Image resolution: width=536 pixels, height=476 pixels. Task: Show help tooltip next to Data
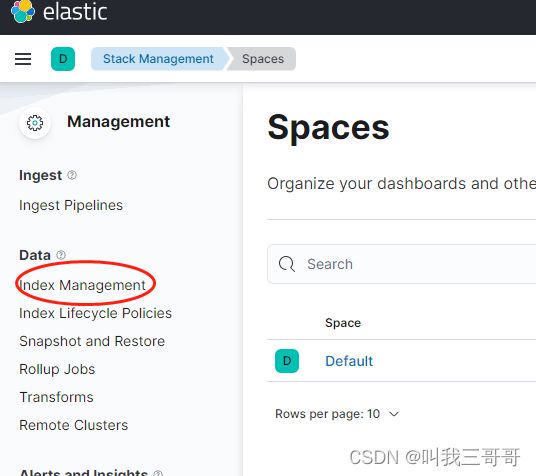[x=61, y=255]
